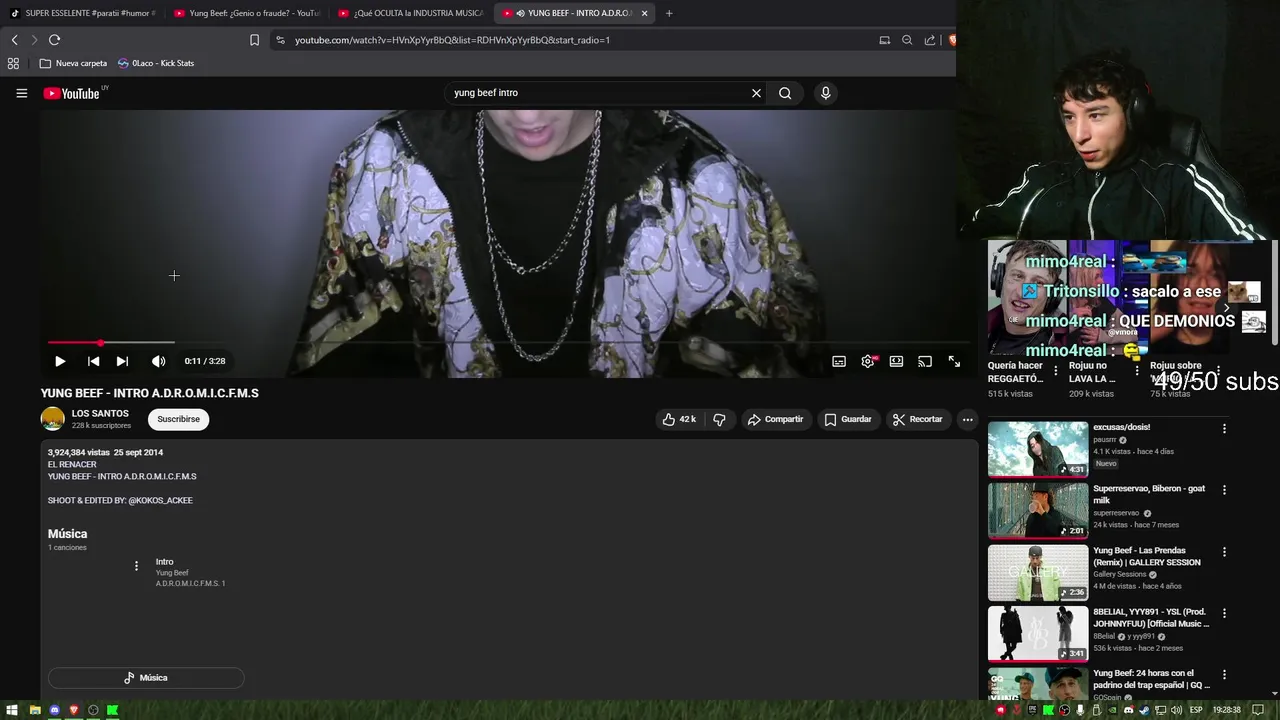The image size is (1280, 720).
Task: Start voice search with the microphone icon
Action: pyautogui.click(x=825, y=93)
